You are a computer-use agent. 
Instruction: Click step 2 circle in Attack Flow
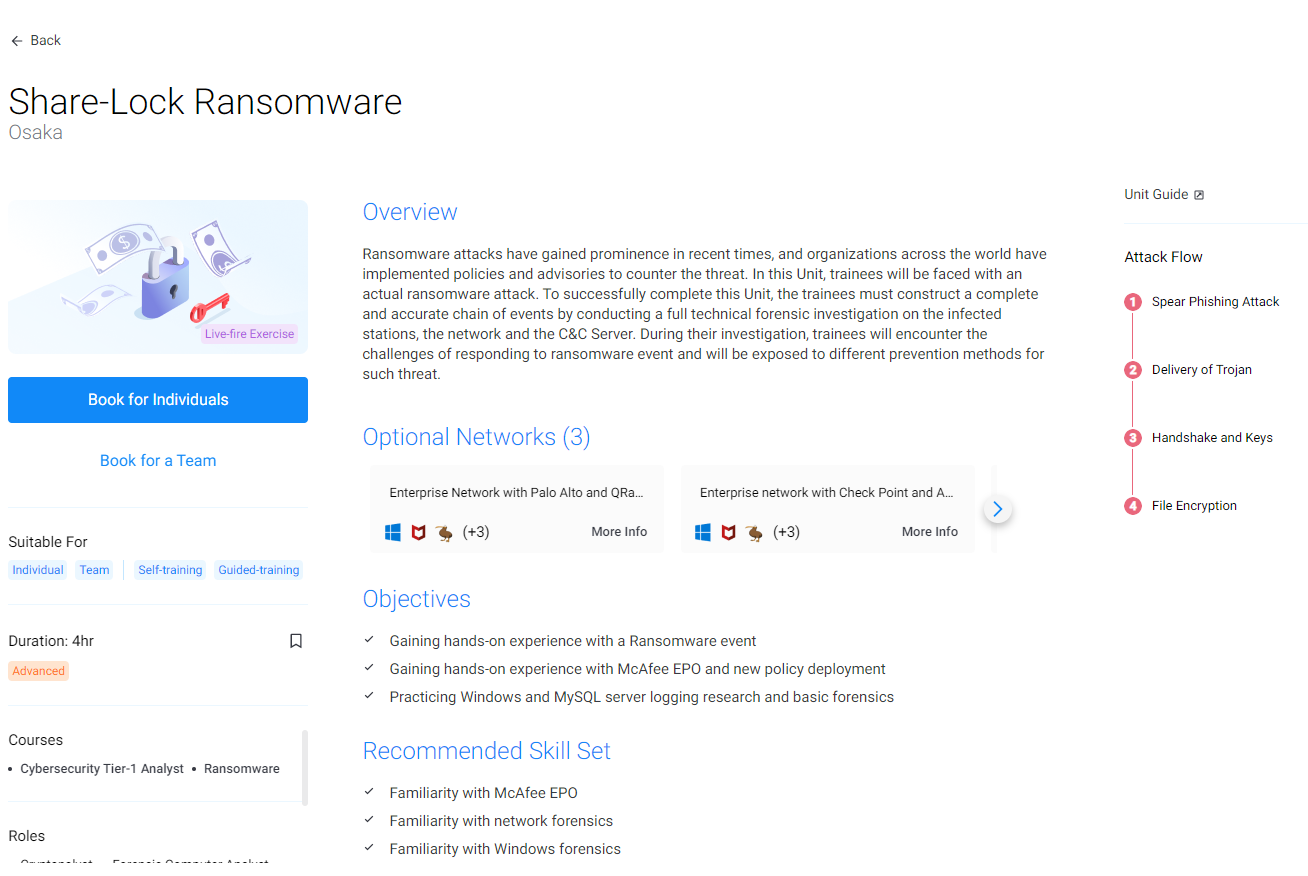1133,370
